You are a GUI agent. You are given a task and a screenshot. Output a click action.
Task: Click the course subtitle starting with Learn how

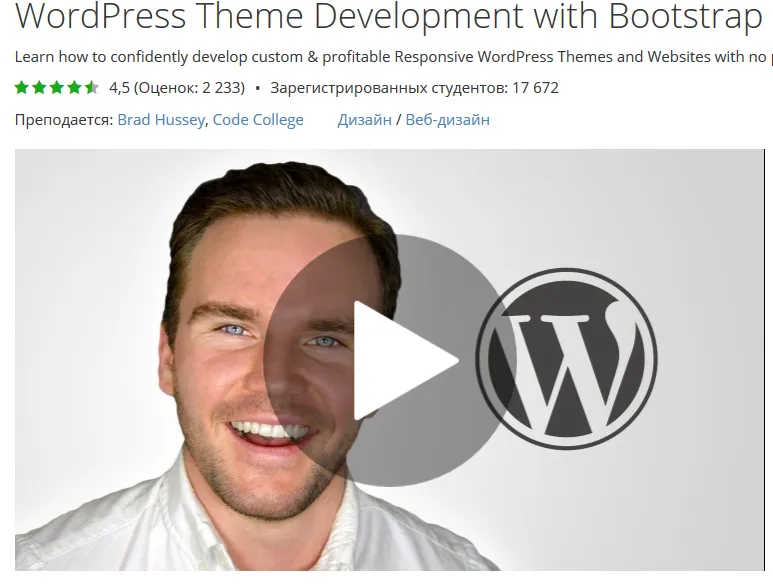click(390, 57)
